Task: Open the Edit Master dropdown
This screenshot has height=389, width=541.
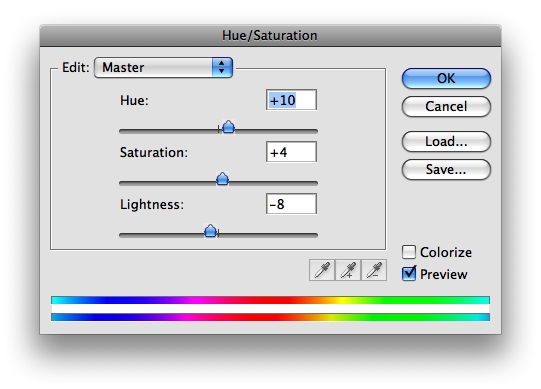Action: pos(164,67)
